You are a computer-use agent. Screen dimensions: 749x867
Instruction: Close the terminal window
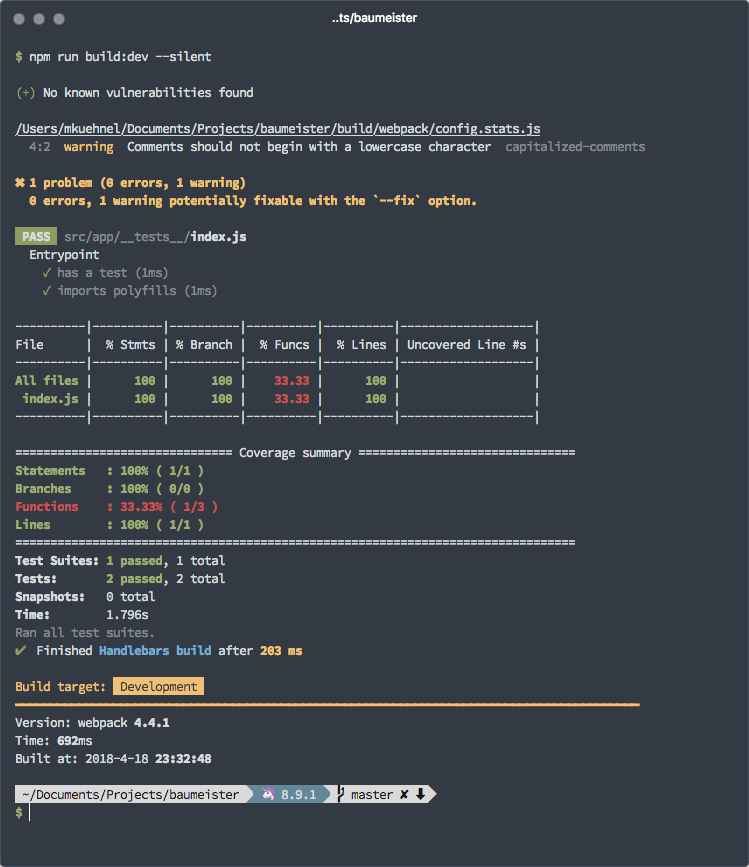pos(20,19)
